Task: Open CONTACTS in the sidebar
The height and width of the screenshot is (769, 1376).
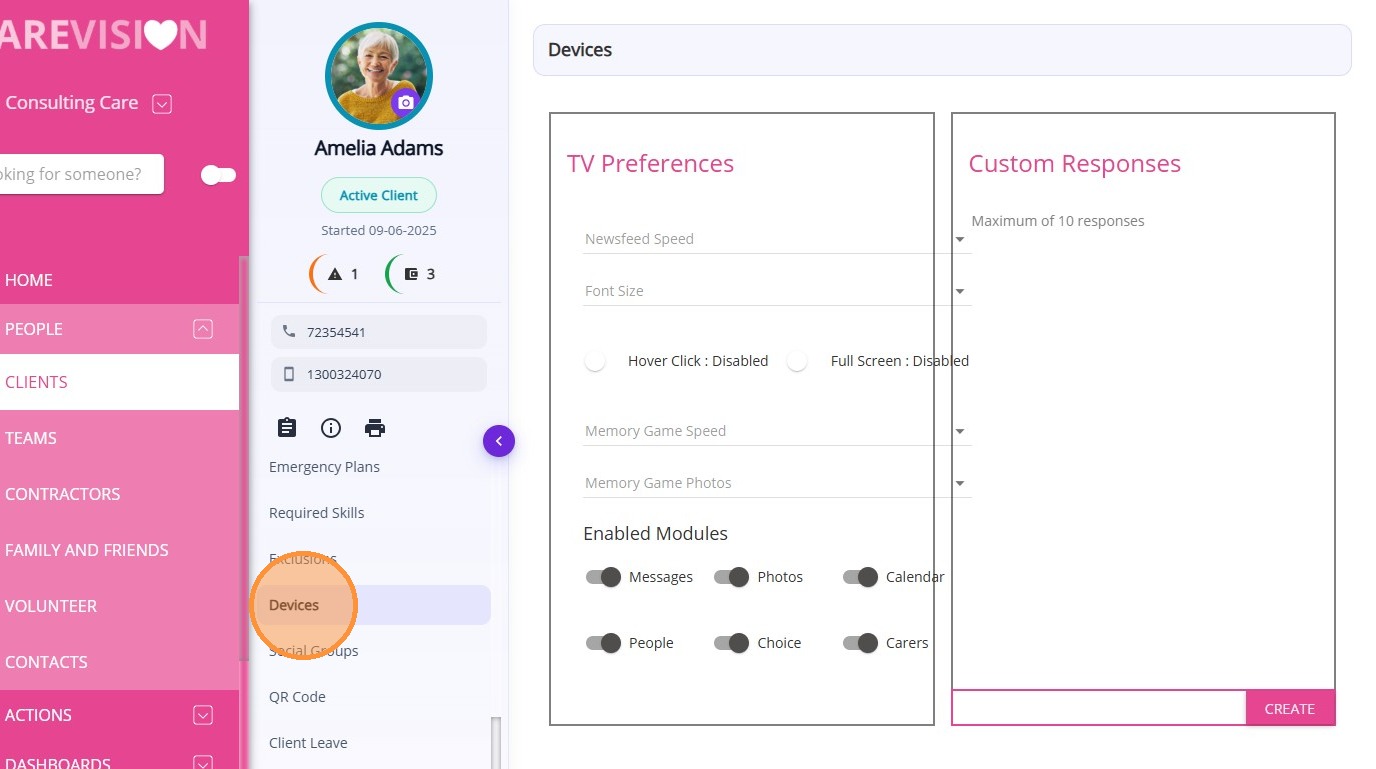Action: coord(119,662)
